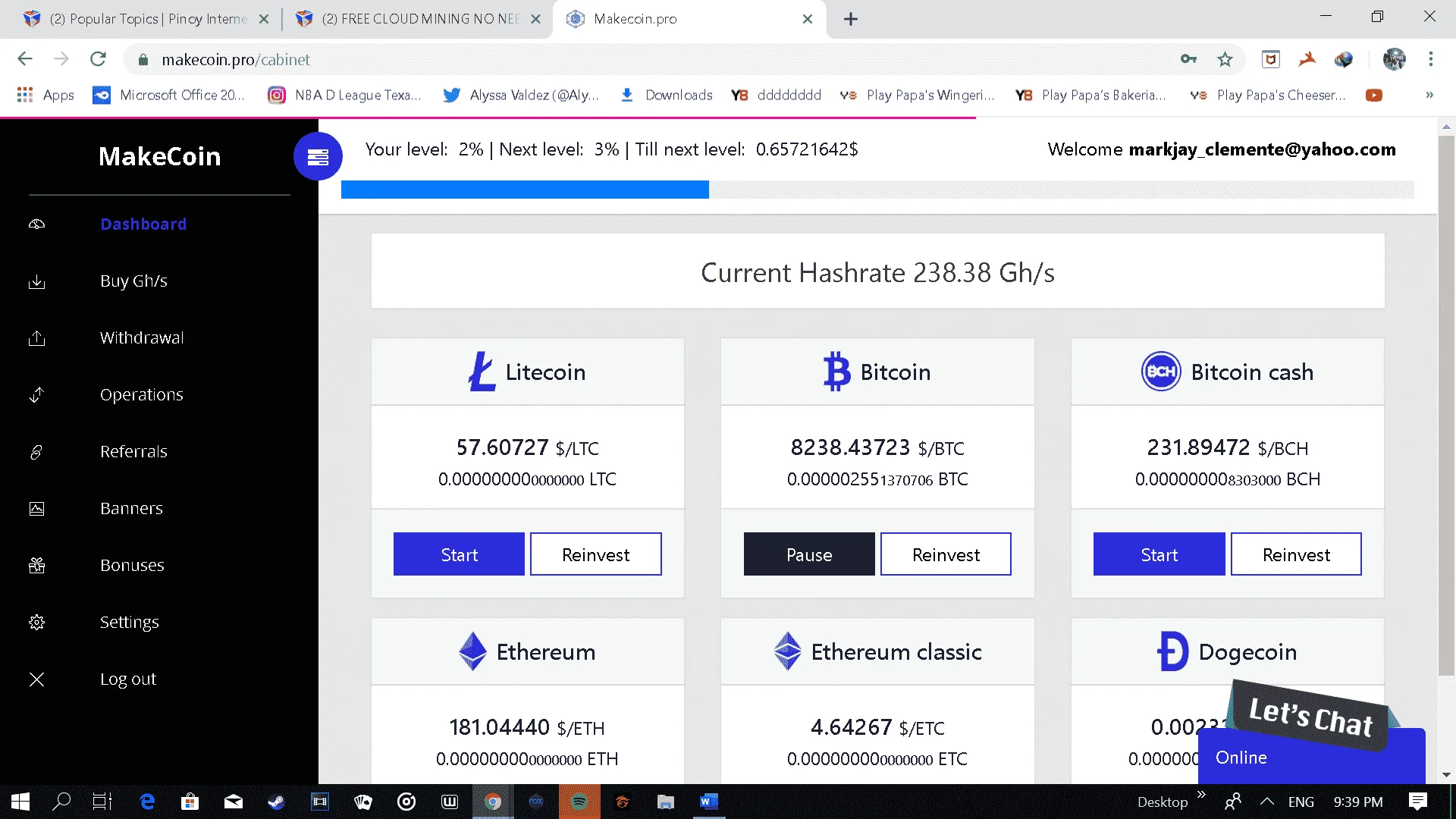Reinvest the Bitcoin balance
This screenshot has width=1456, height=819.
coord(946,554)
